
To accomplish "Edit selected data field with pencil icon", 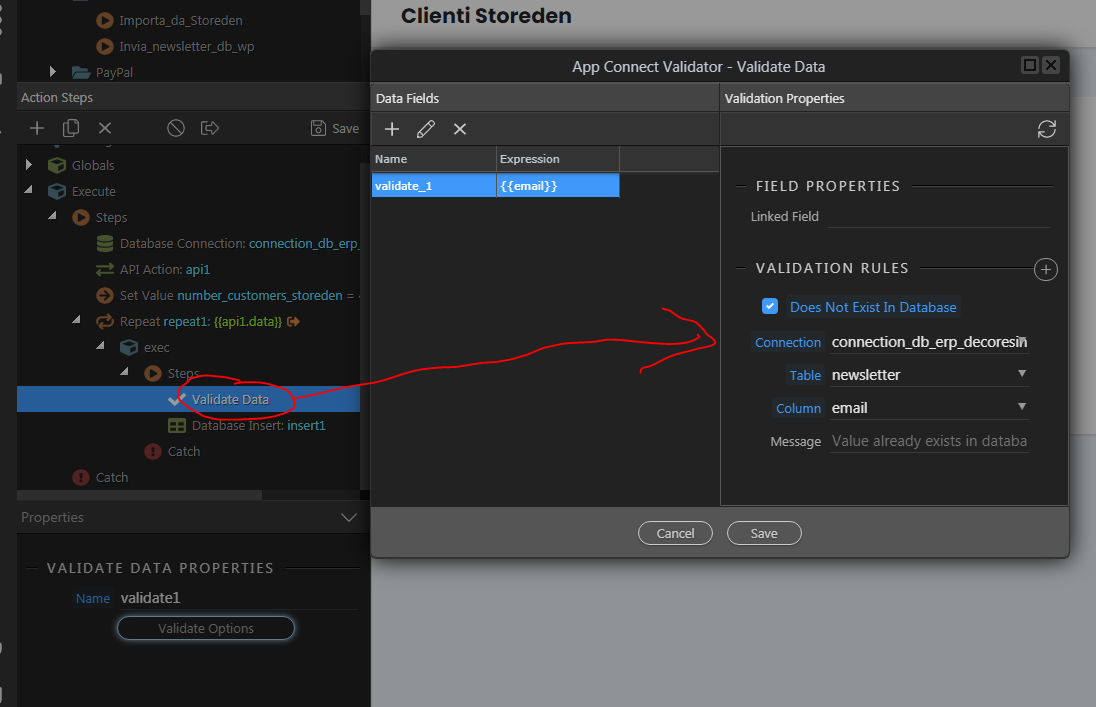I will (x=426, y=129).
